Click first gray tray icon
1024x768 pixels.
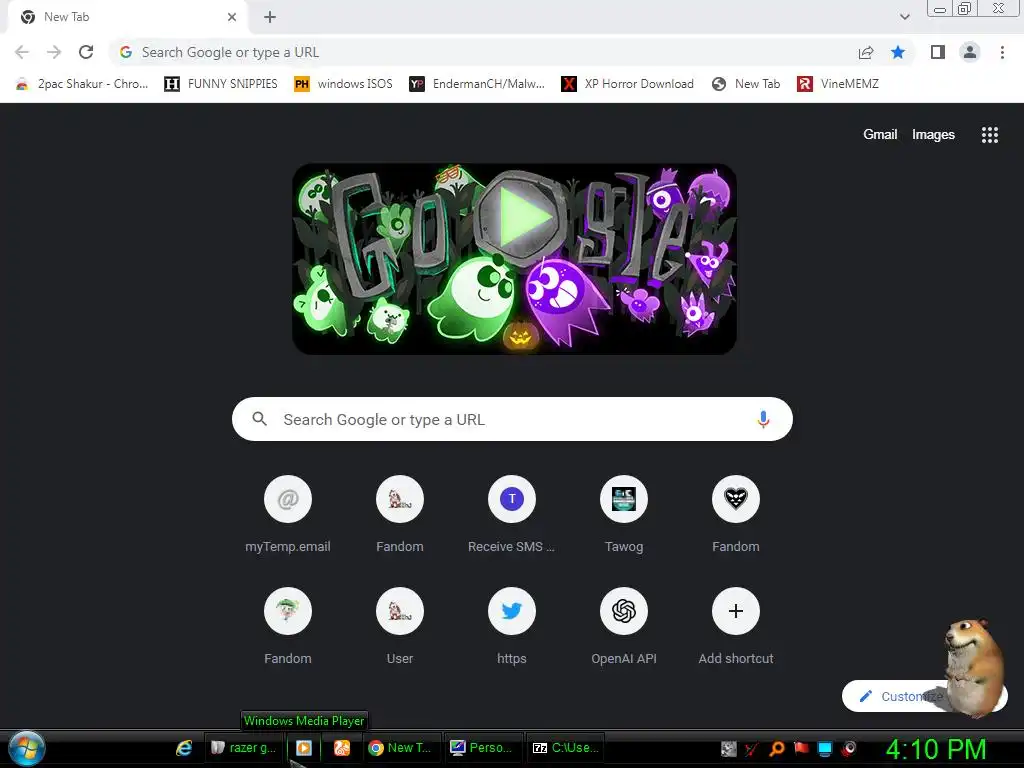[729, 748]
